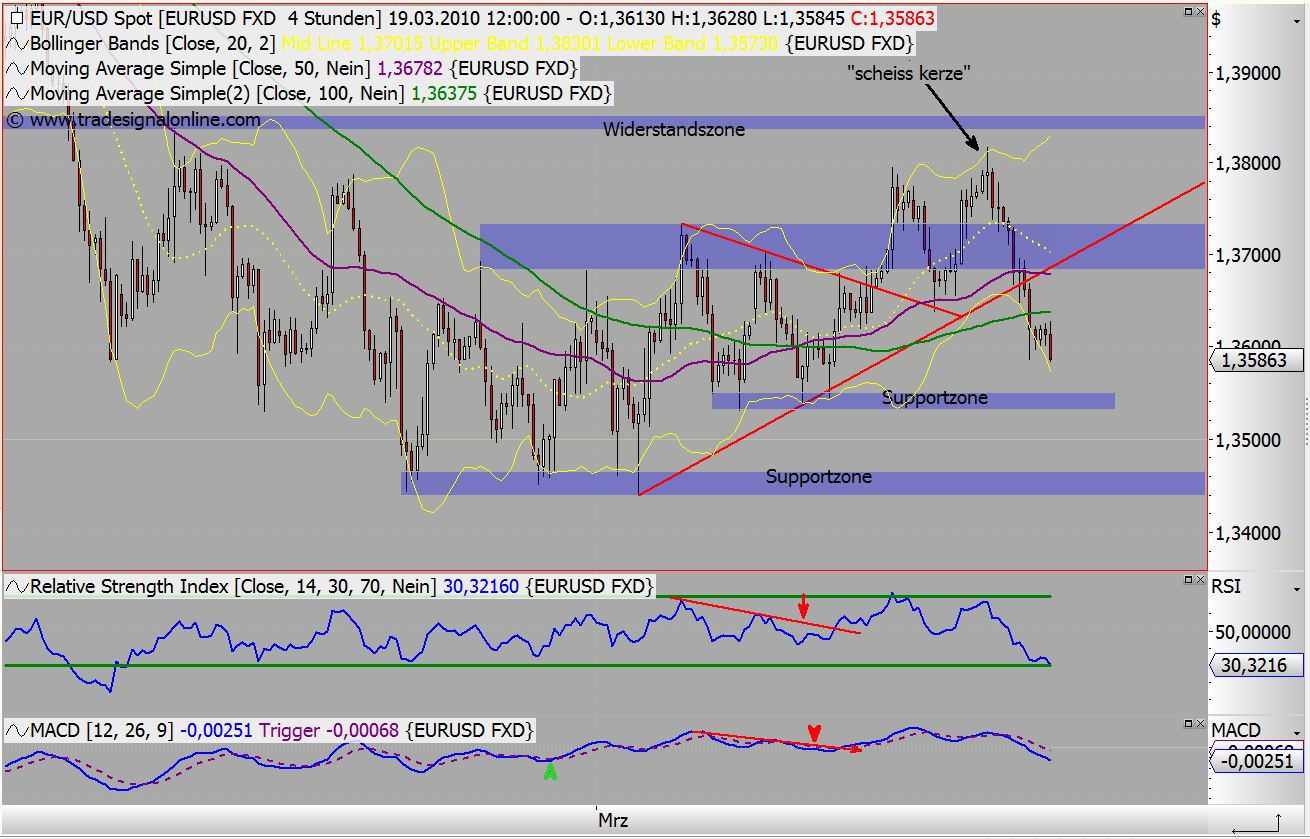Click the candlestick icon beside EUR/USD Spot legend
Viewport: 1310px width, 839px height.
pos(16,19)
